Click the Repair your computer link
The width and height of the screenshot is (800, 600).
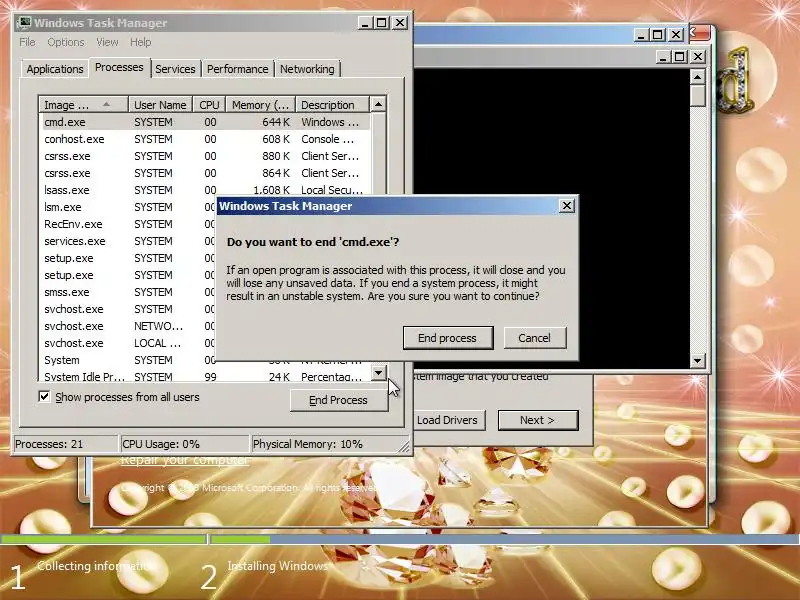point(184,460)
